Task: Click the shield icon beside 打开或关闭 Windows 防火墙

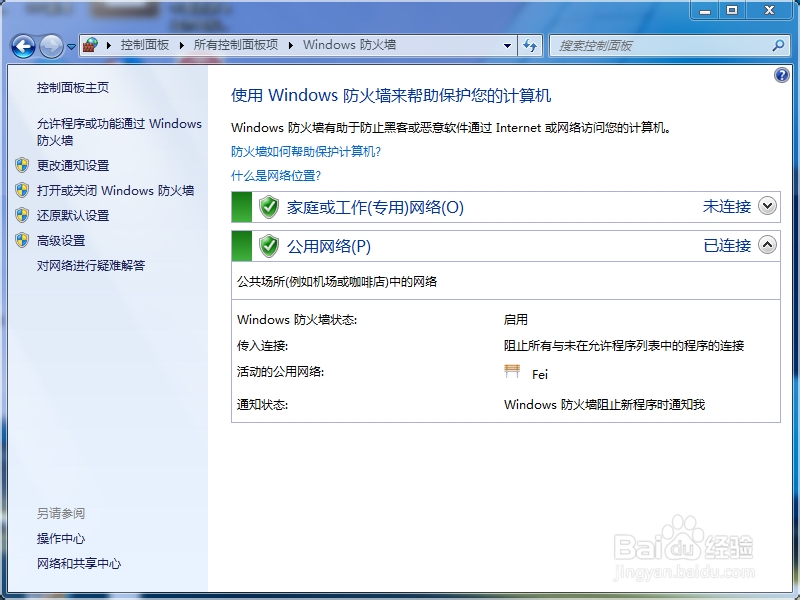Action: (22, 190)
